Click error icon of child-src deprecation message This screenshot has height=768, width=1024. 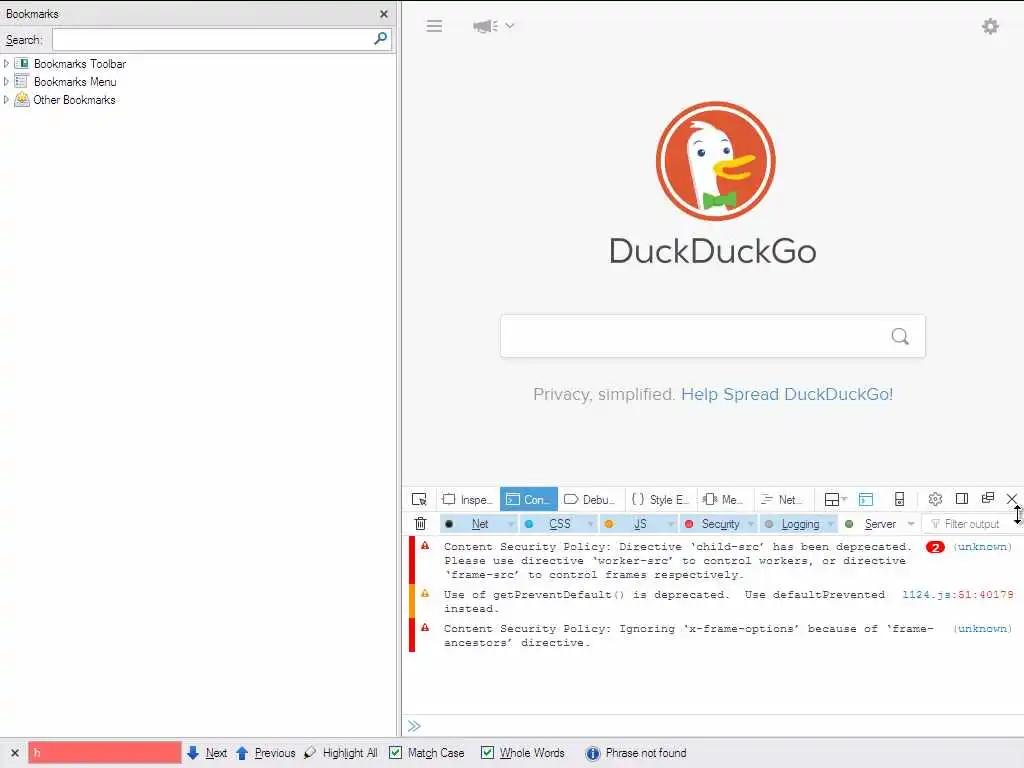tap(425, 545)
